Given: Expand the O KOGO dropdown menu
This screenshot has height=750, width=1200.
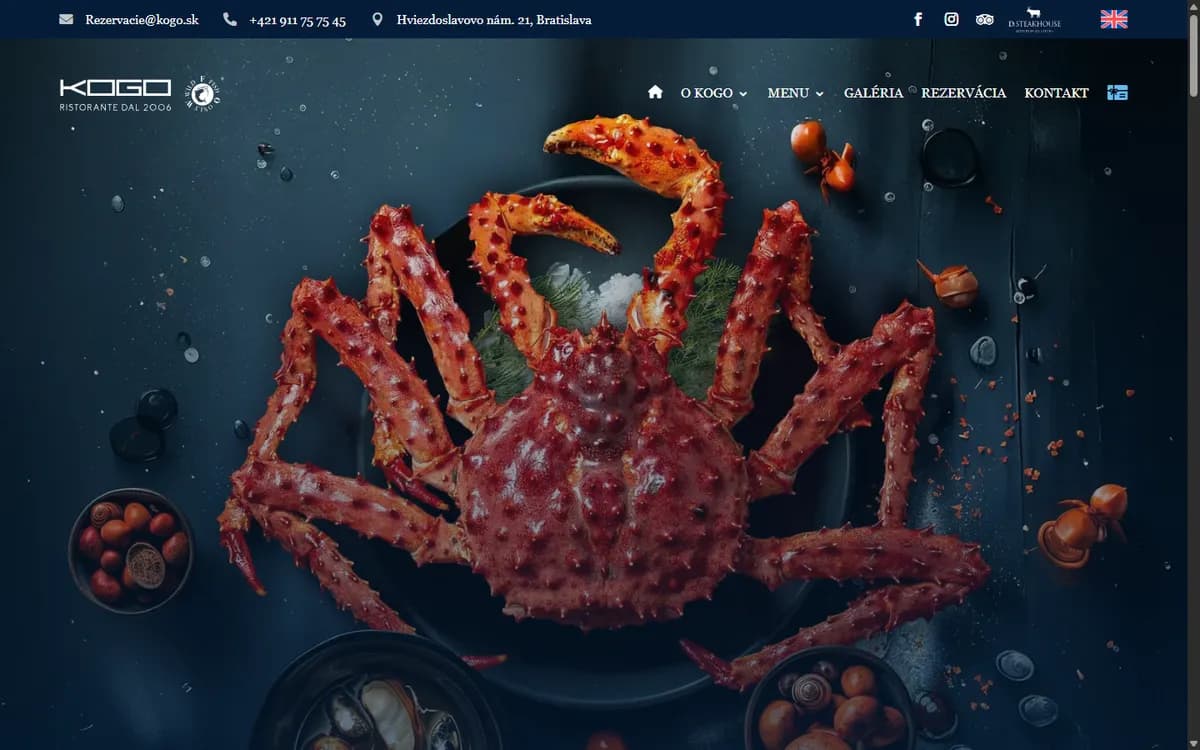Looking at the screenshot, I should point(713,93).
